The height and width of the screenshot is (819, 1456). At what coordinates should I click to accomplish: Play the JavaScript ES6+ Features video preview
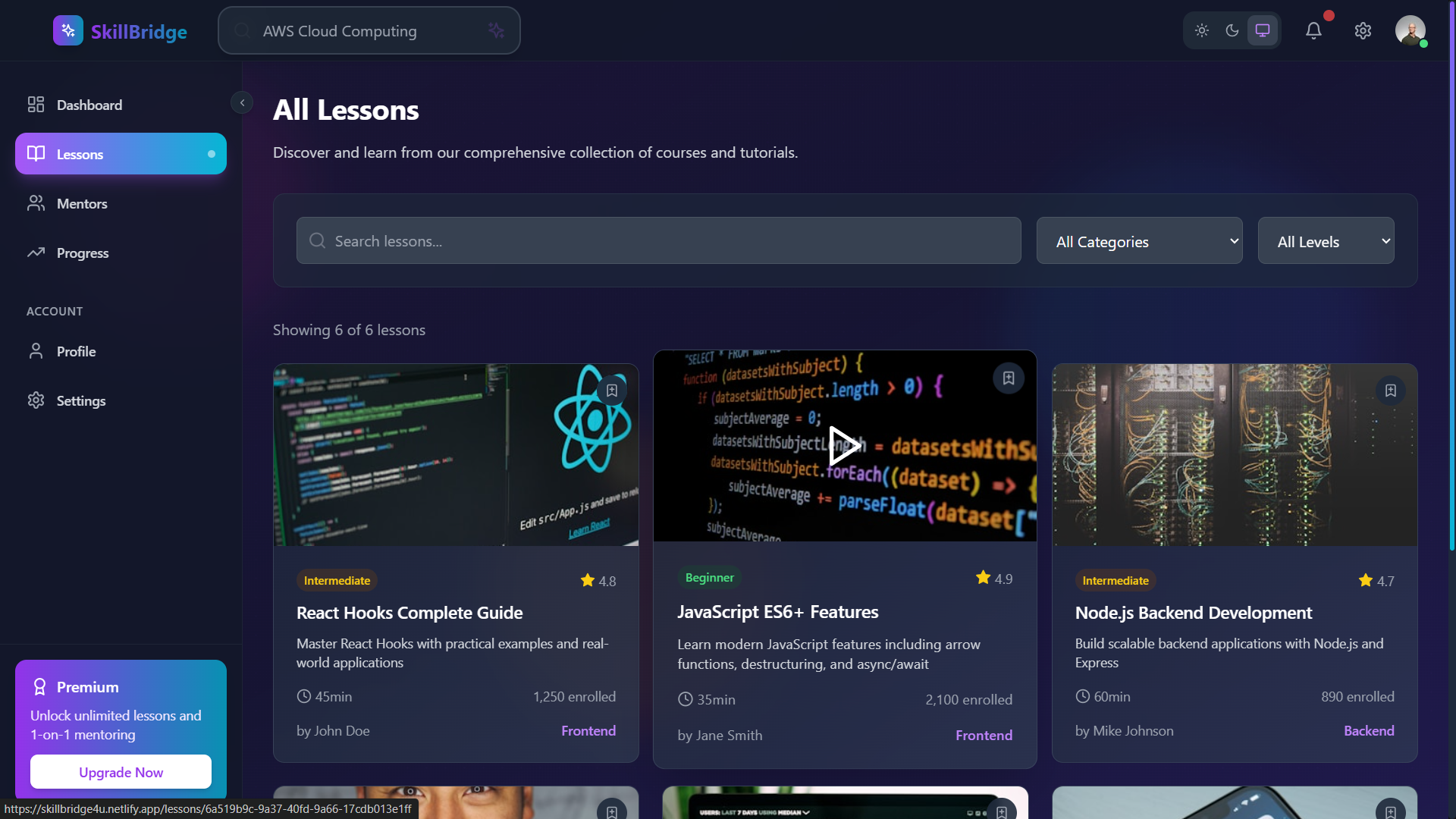(844, 445)
